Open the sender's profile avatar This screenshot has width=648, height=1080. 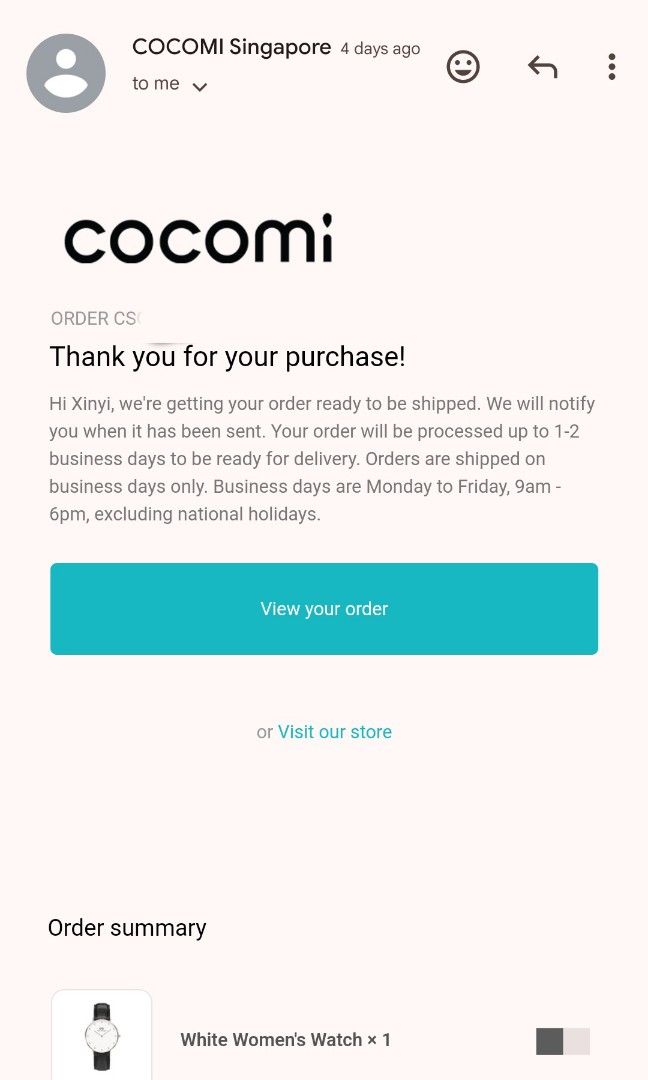click(66, 73)
